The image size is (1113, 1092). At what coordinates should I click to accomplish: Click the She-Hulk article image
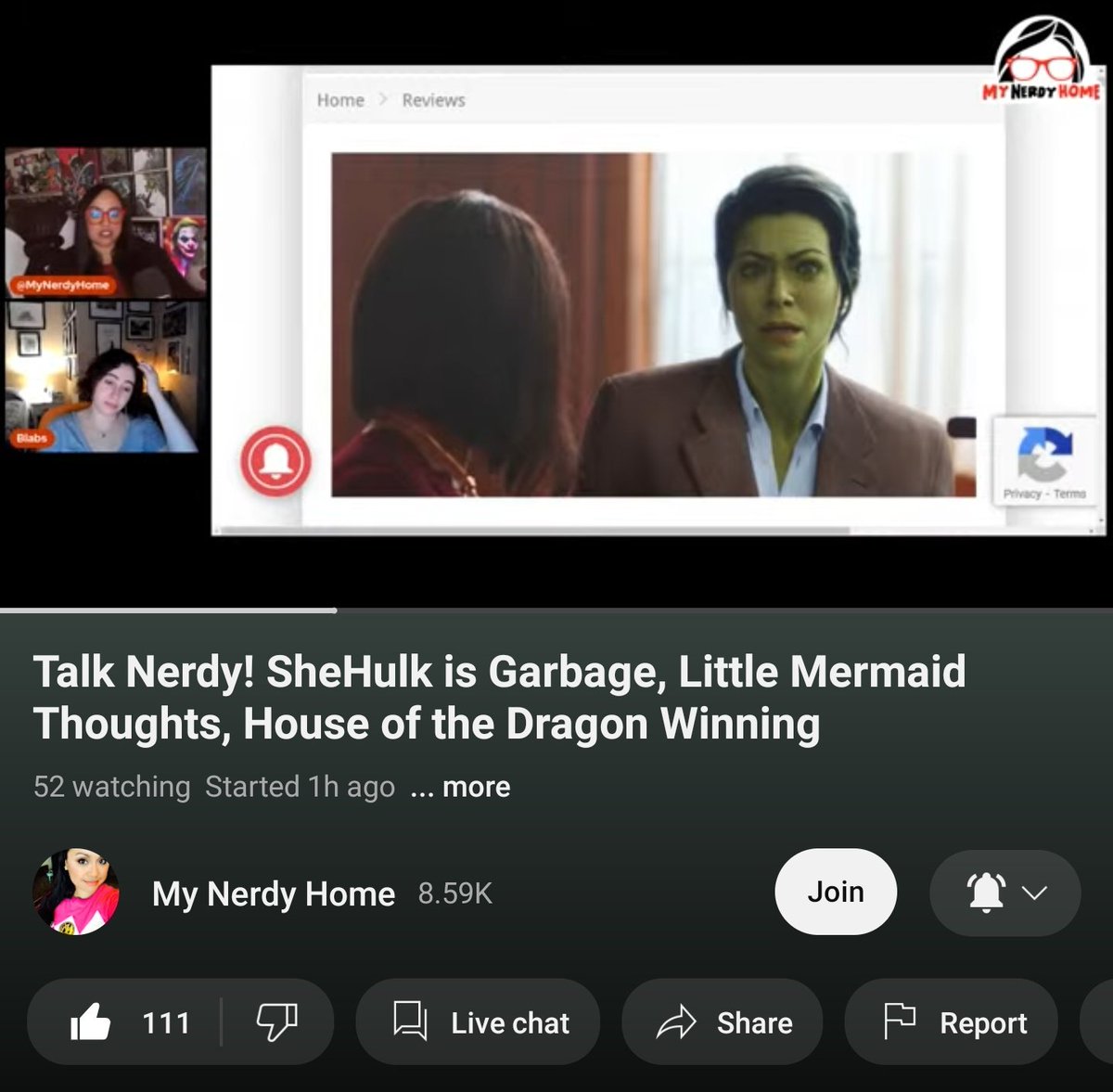click(x=653, y=325)
